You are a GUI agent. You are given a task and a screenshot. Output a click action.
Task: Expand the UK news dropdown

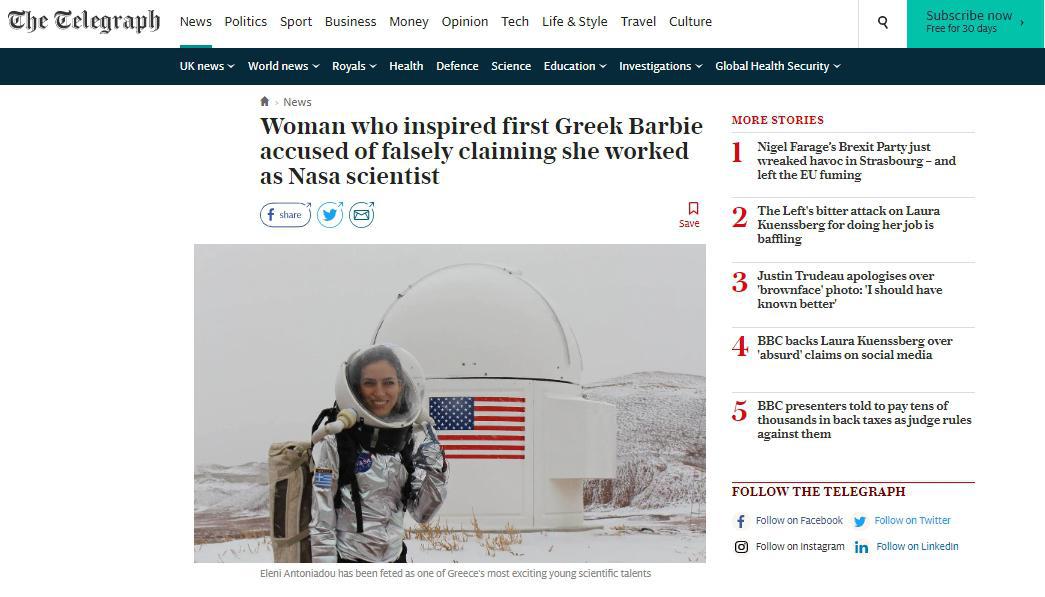(207, 66)
